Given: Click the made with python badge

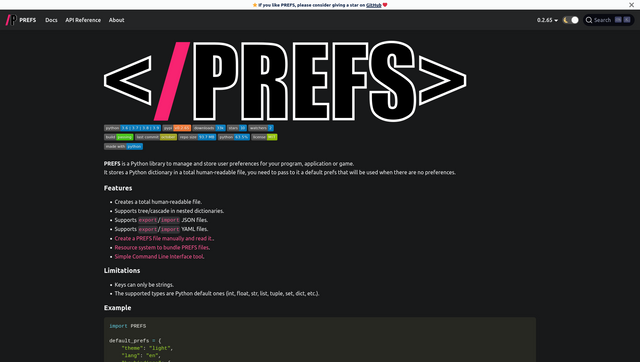Looking at the screenshot, I should (x=123, y=147).
